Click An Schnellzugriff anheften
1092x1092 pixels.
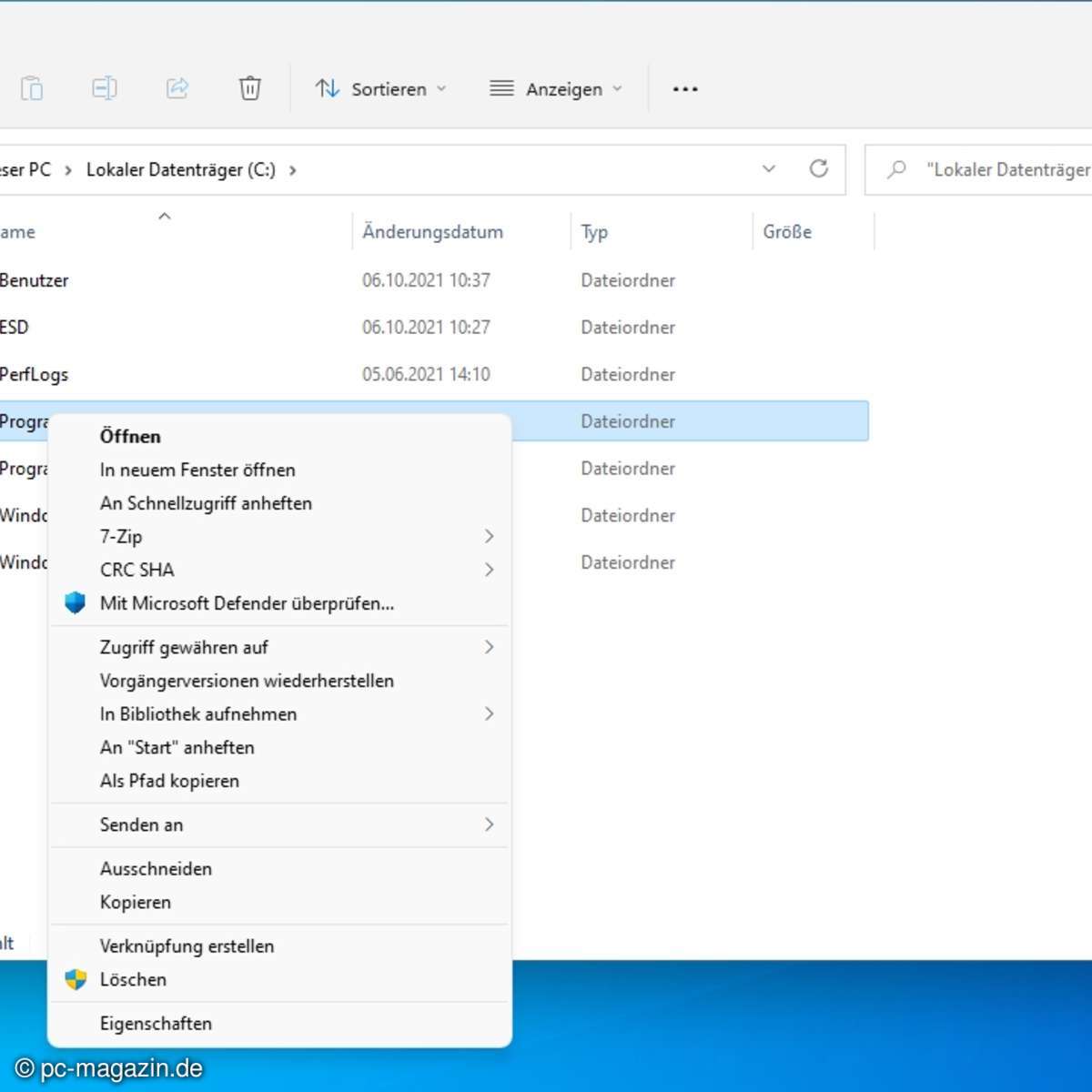click(x=206, y=503)
